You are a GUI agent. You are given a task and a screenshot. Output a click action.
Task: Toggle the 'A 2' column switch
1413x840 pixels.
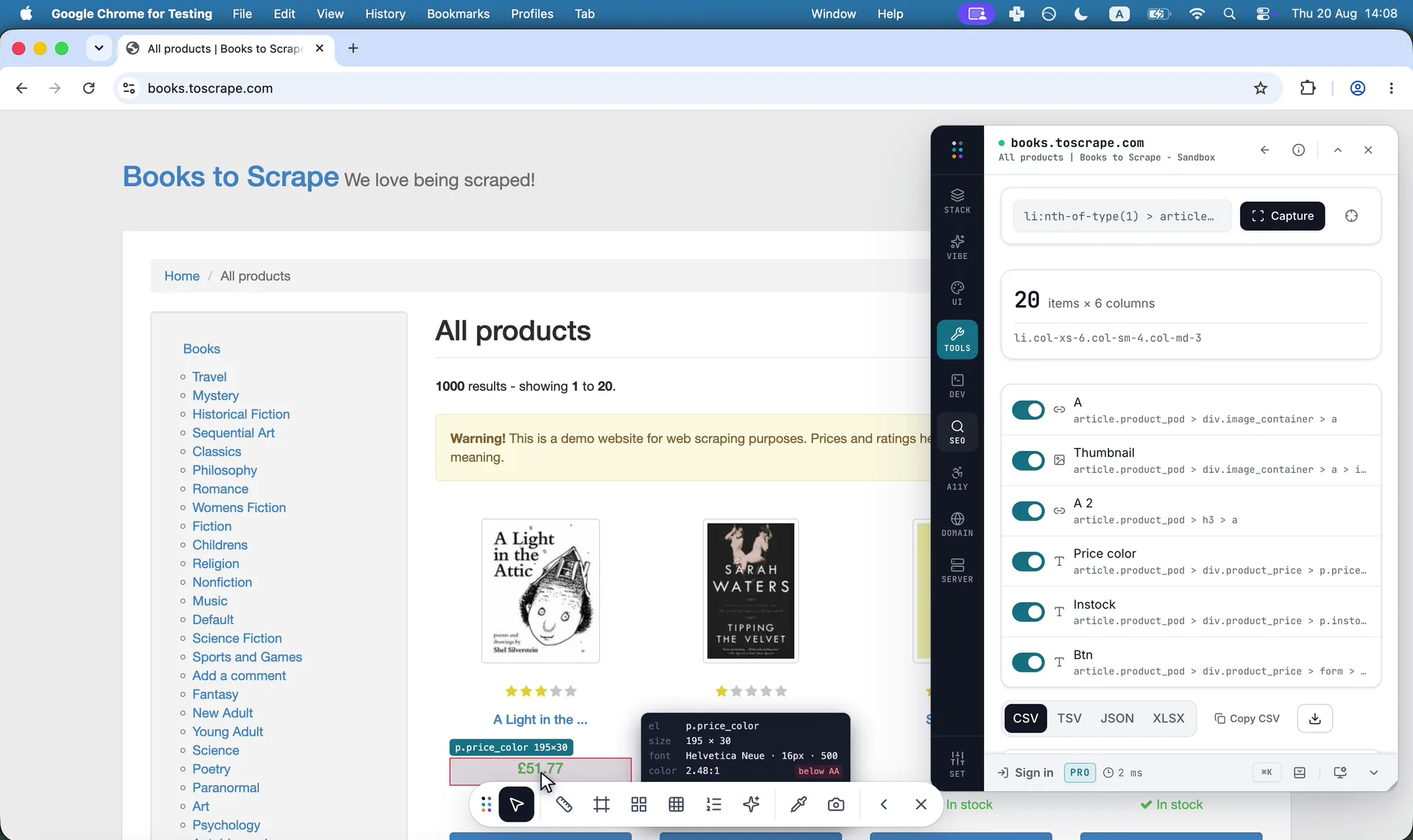1028,511
